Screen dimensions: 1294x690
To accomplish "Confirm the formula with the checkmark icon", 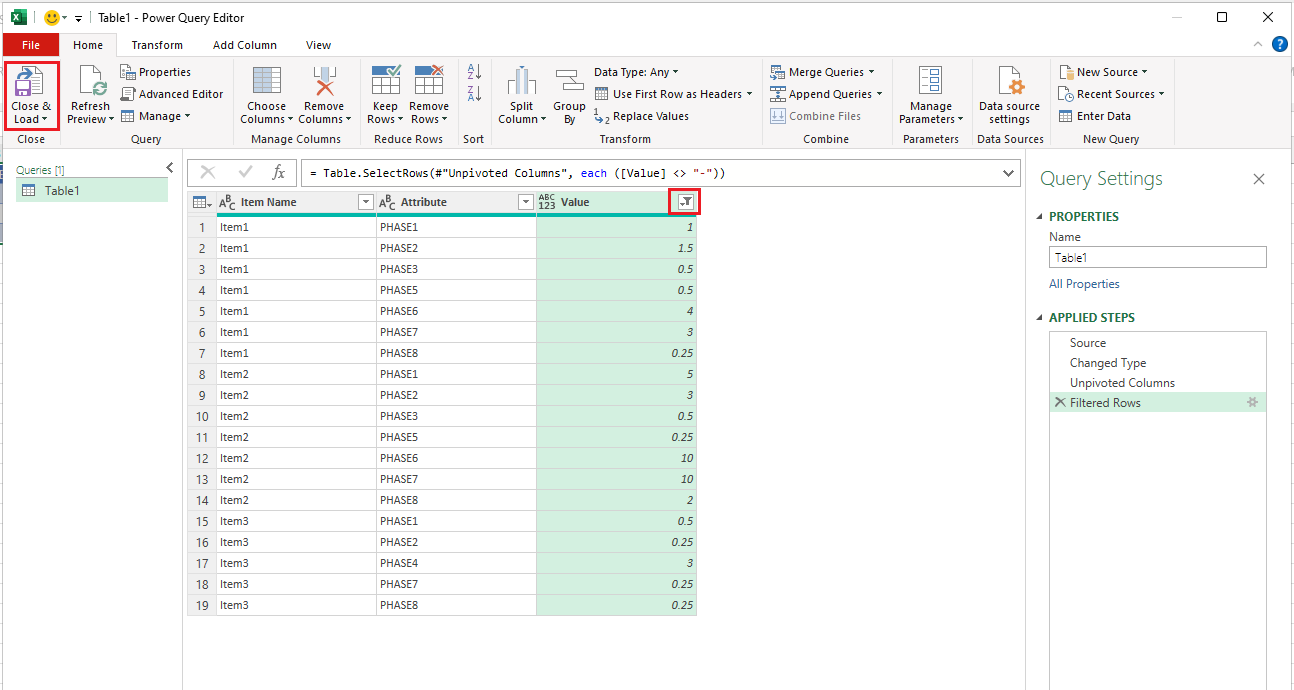I will tap(245, 173).
